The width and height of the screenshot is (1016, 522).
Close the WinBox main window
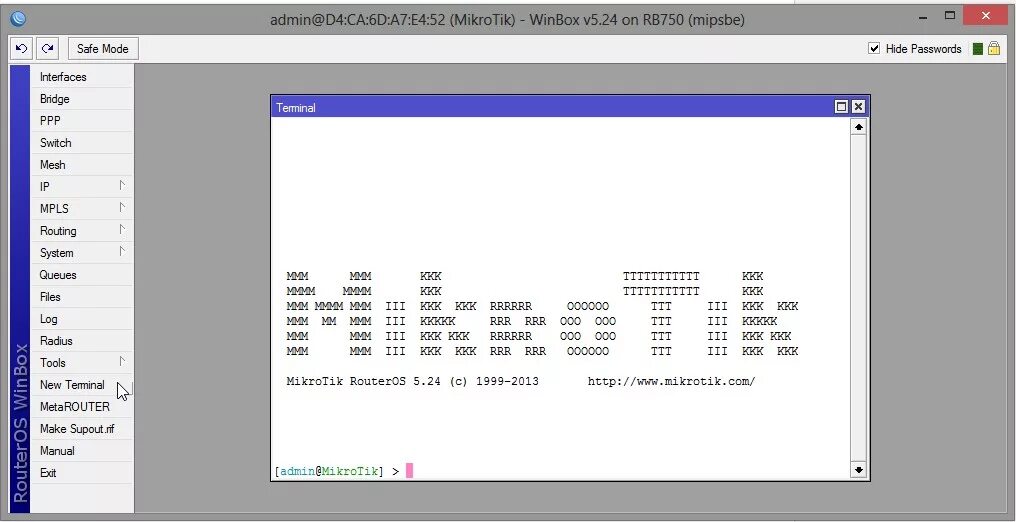[x=986, y=16]
